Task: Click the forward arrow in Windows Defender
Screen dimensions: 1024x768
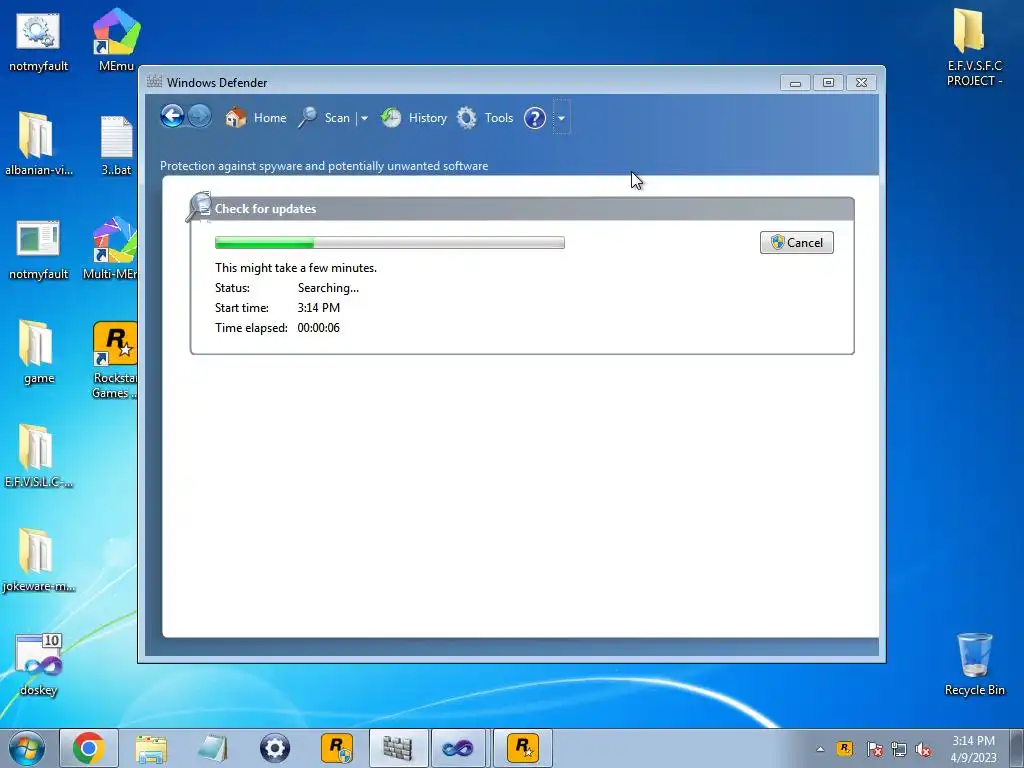Action: (x=200, y=117)
